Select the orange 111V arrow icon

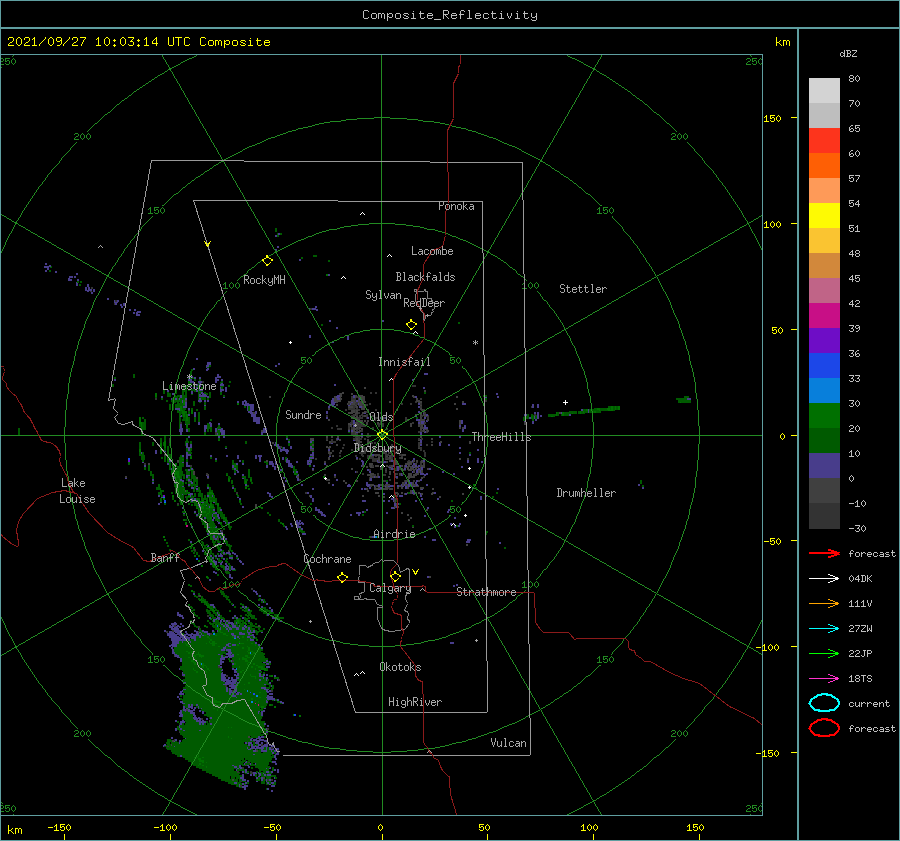[824, 603]
